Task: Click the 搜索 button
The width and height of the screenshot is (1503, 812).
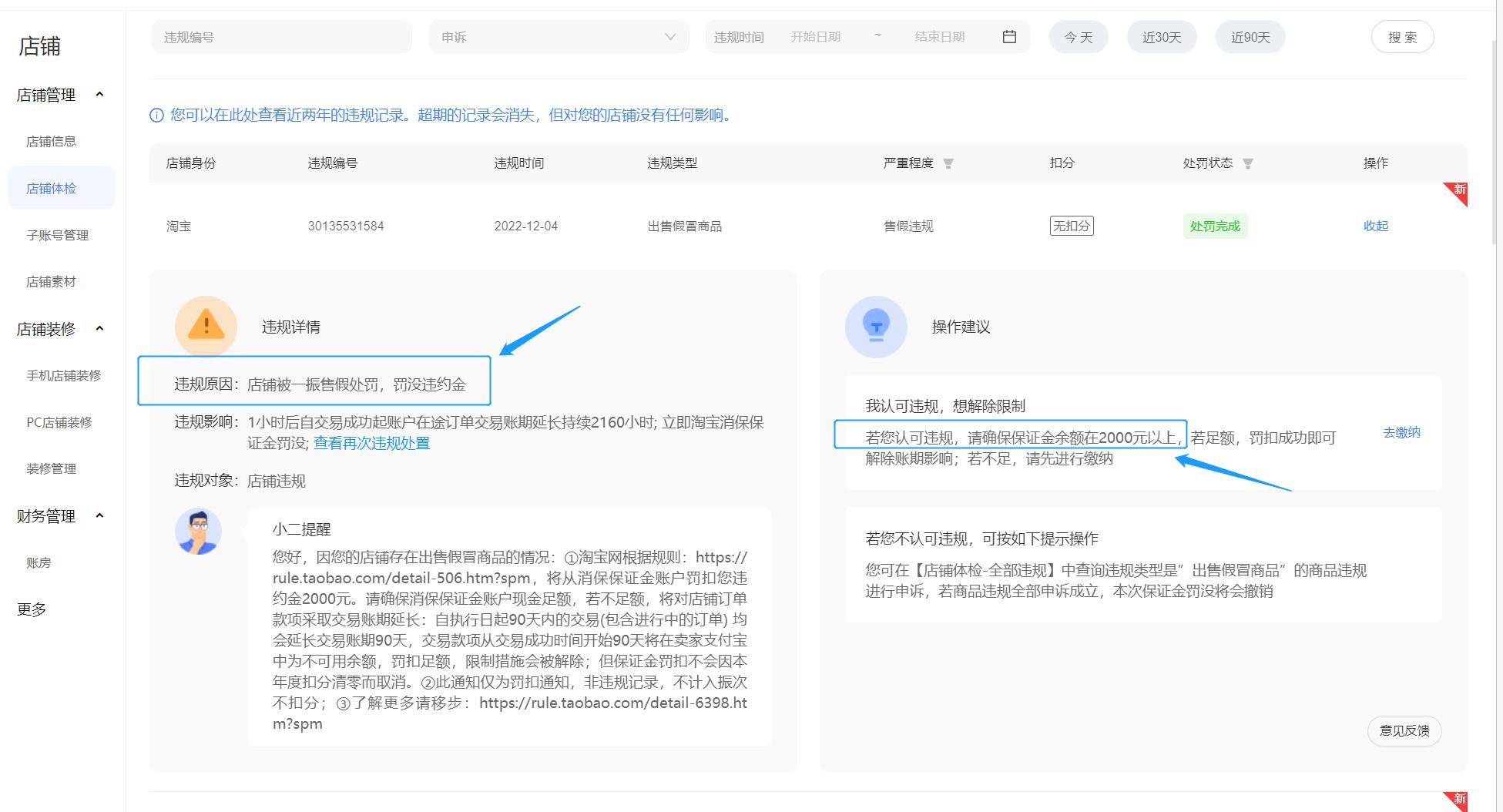Action: pos(1402,36)
